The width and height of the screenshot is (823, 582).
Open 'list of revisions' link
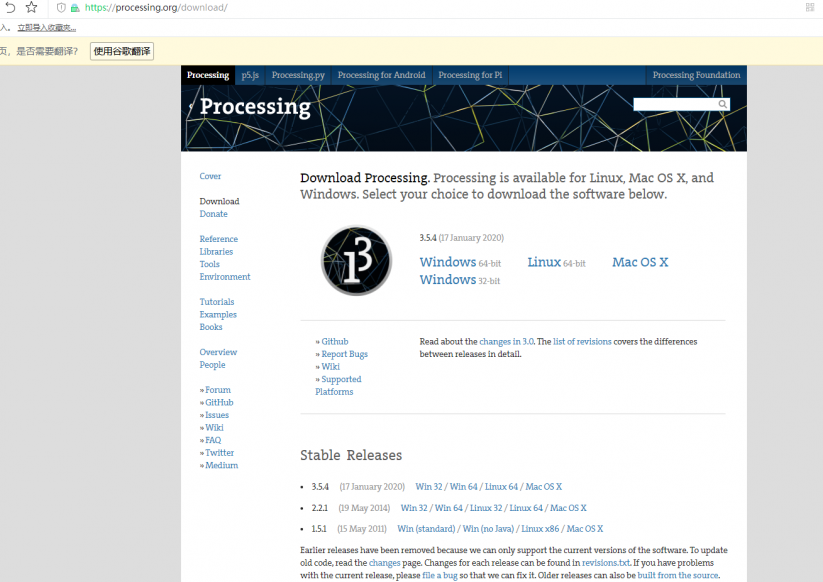(x=582, y=342)
